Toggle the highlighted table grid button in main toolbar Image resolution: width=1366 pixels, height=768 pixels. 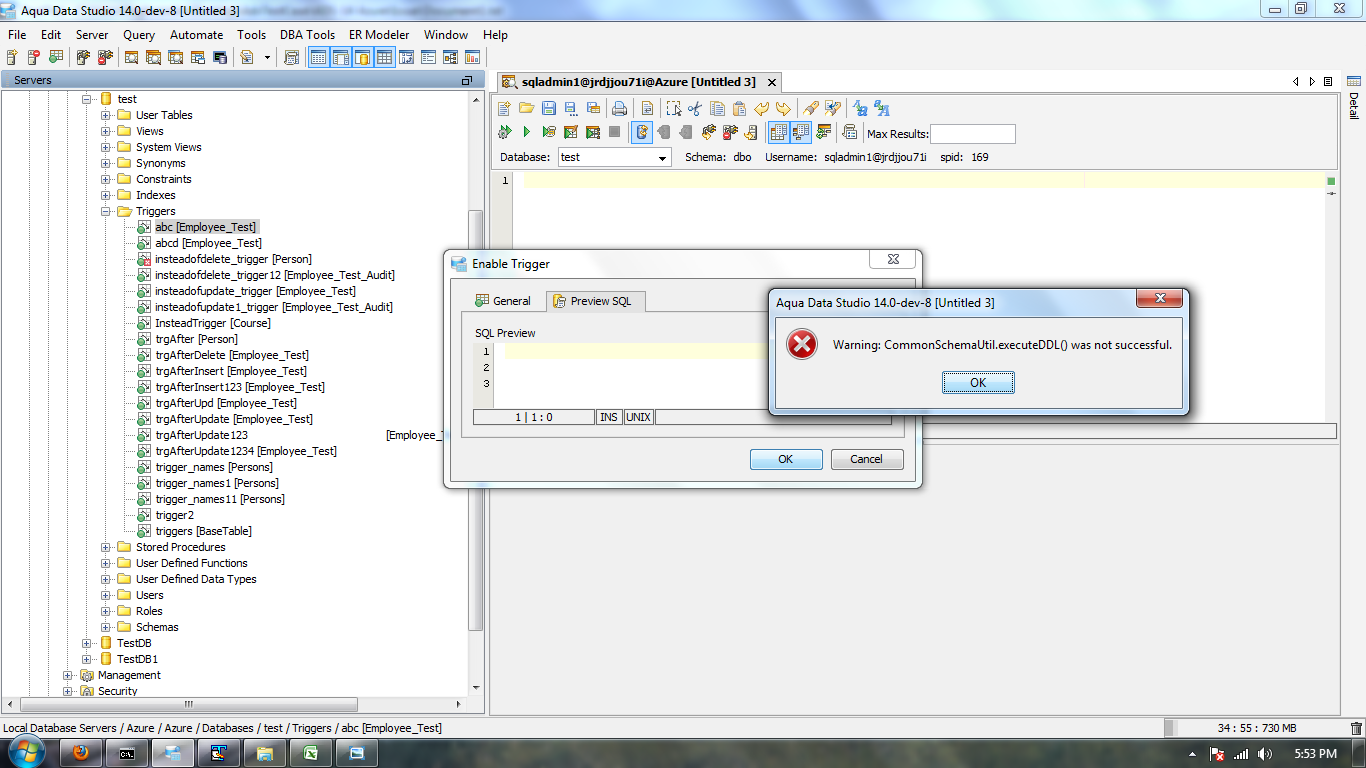[x=384, y=58]
